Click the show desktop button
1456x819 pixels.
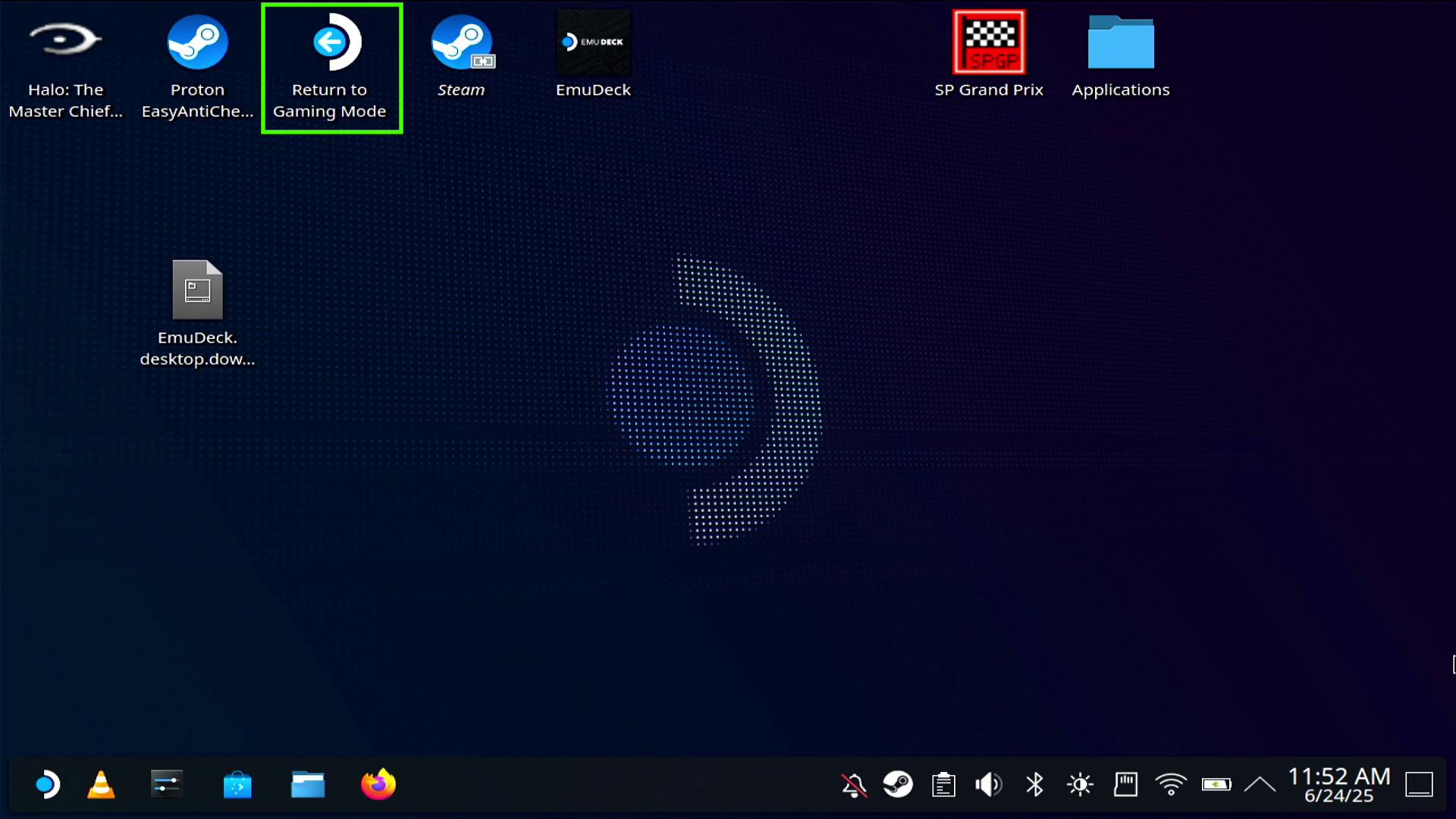(x=1419, y=784)
